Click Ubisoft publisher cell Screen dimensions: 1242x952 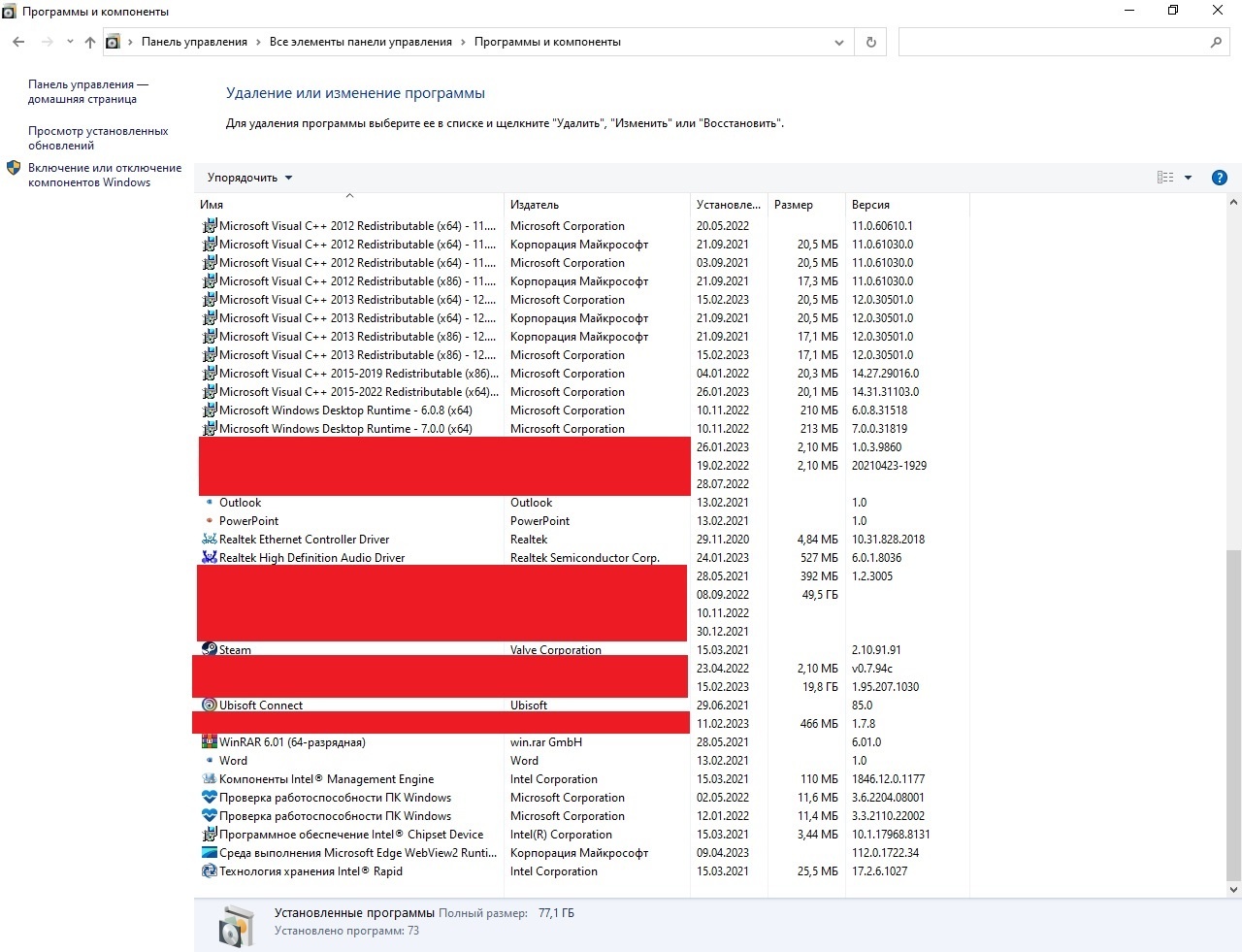pos(529,706)
